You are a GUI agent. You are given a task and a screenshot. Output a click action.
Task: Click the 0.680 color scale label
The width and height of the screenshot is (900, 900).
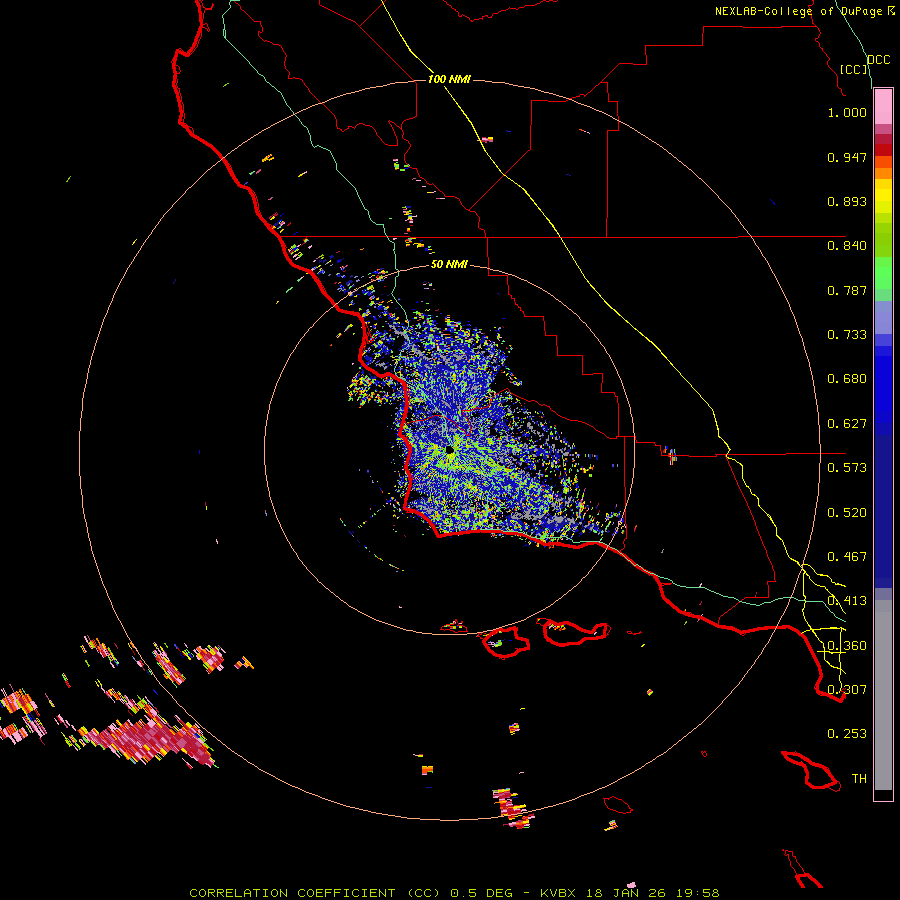coord(847,379)
